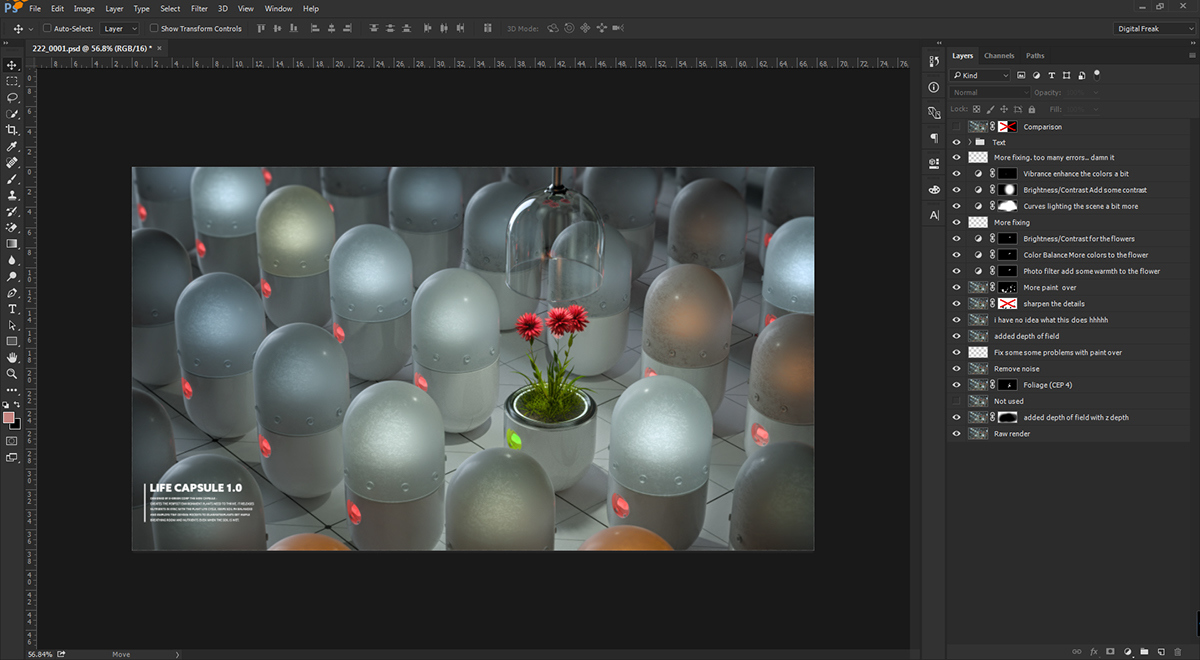The image size is (1200, 660).
Task: Select the Crop tool
Action: tap(12, 130)
